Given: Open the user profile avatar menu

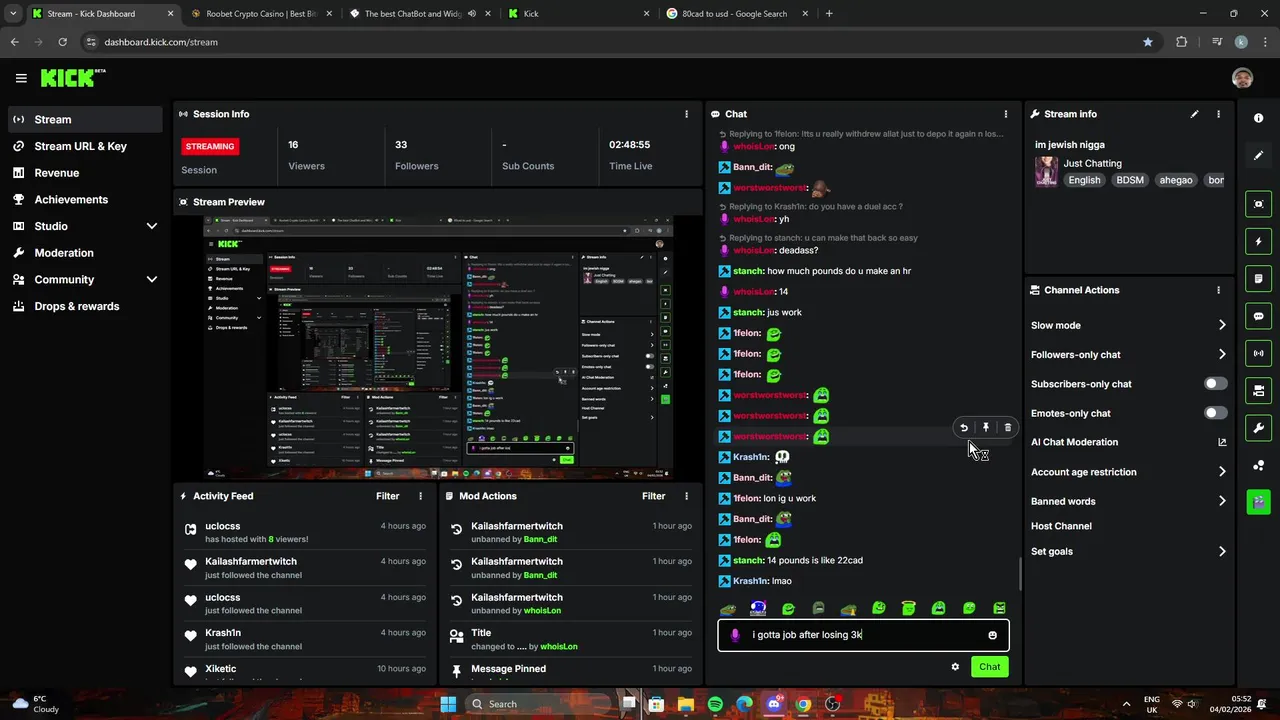Looking at the screenshot, I should coord(1242,78).
